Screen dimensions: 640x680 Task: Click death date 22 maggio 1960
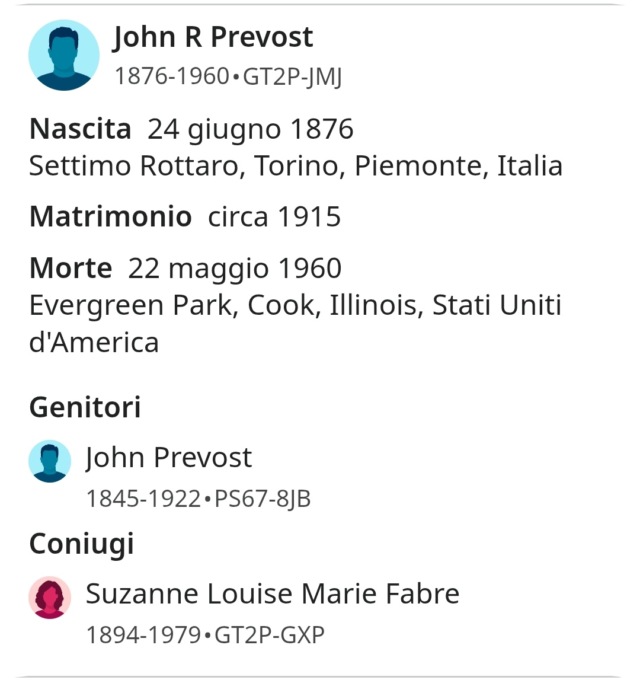[x=235, y=269]
